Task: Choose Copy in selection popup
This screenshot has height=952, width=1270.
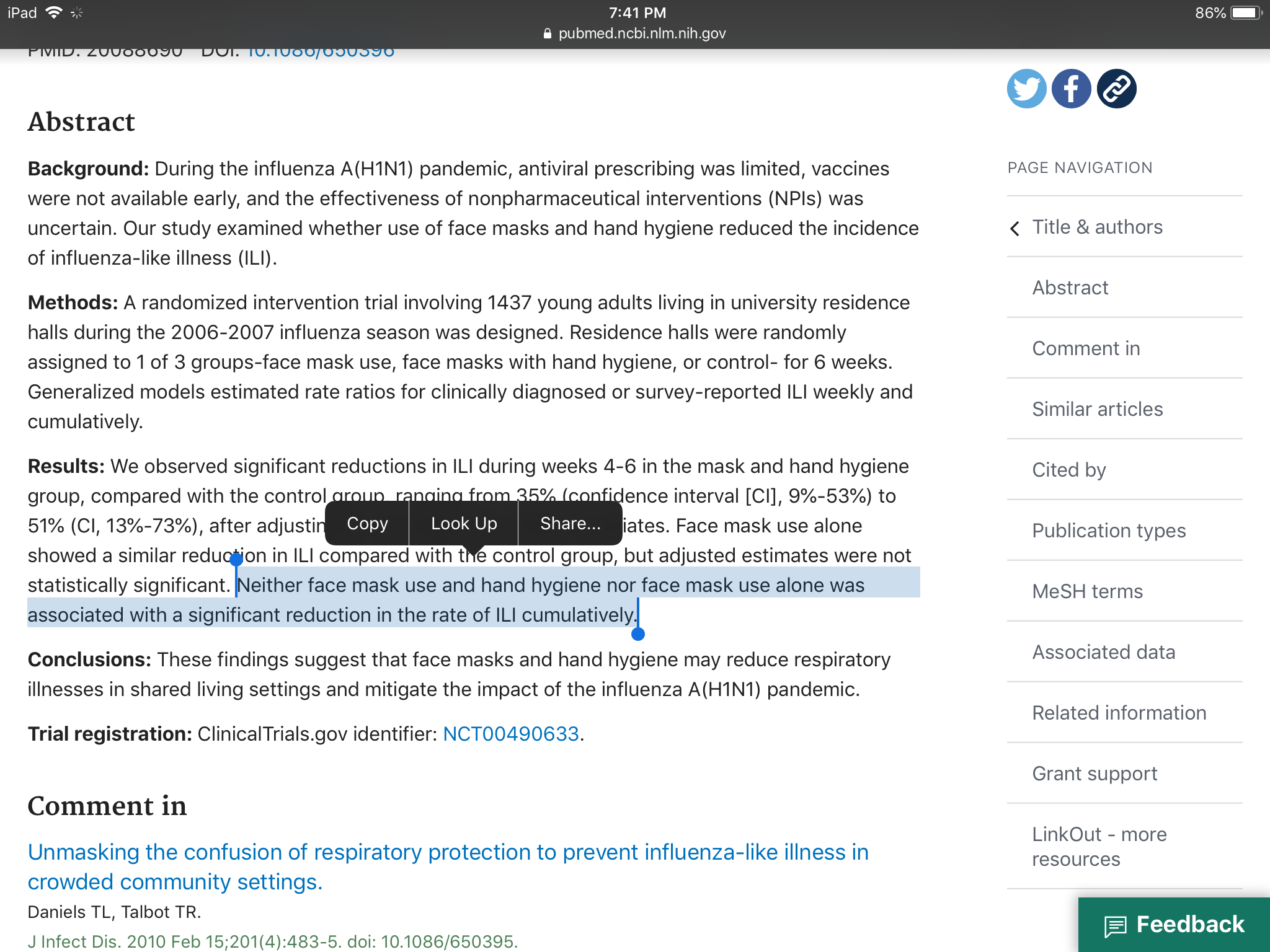Action: [367, 524]
